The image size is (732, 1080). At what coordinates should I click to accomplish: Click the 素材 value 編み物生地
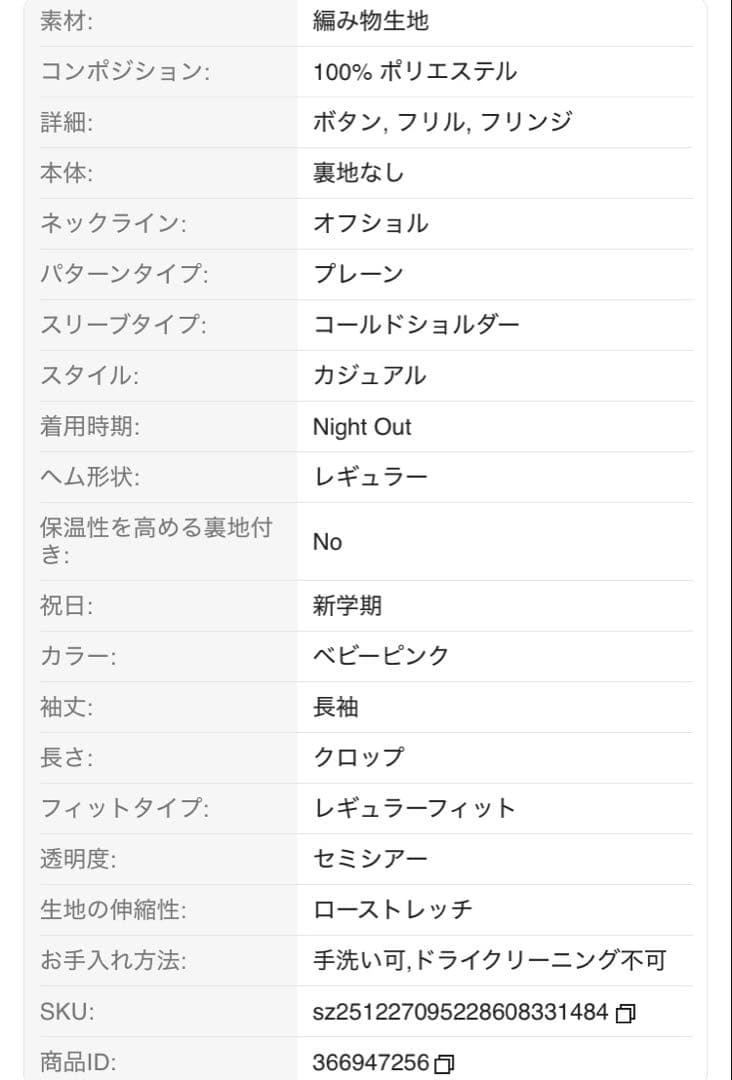[x=370, y=21]
